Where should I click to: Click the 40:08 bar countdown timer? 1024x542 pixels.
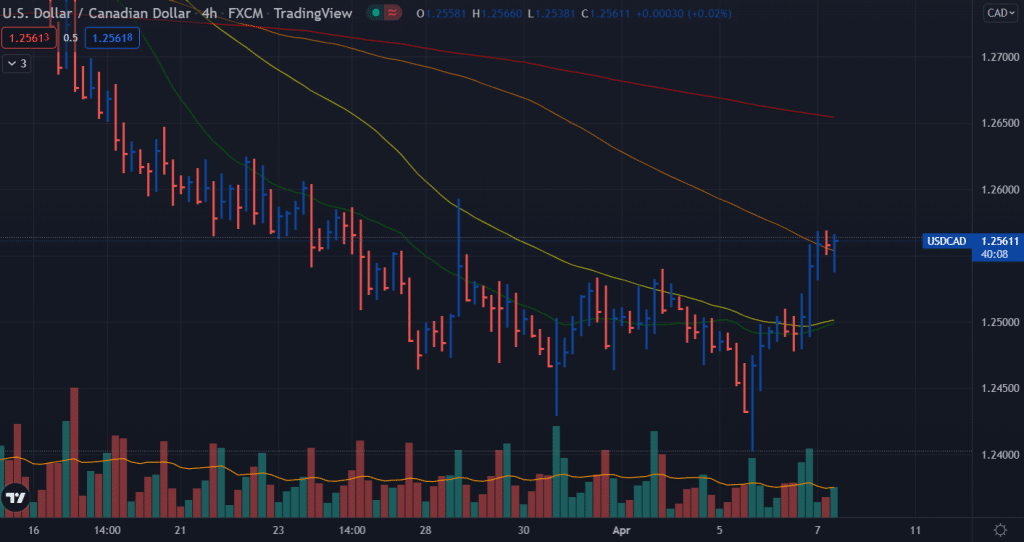click(x=994, y=254)
